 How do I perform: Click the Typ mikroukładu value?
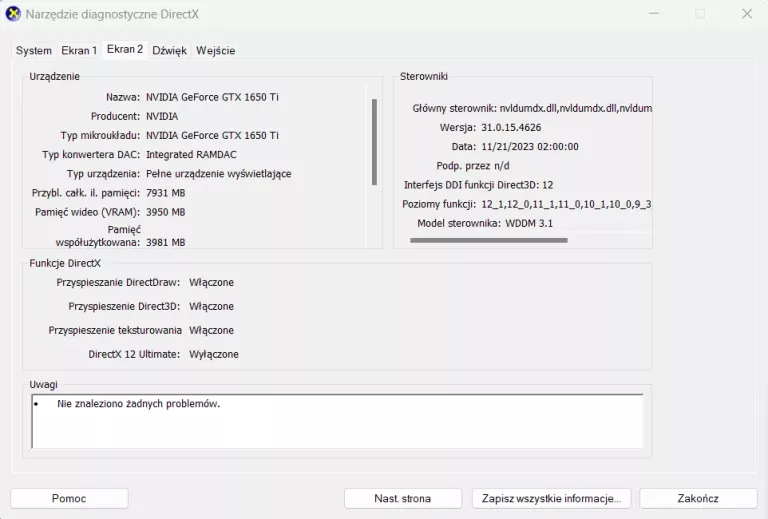click(x=212, y=135)
